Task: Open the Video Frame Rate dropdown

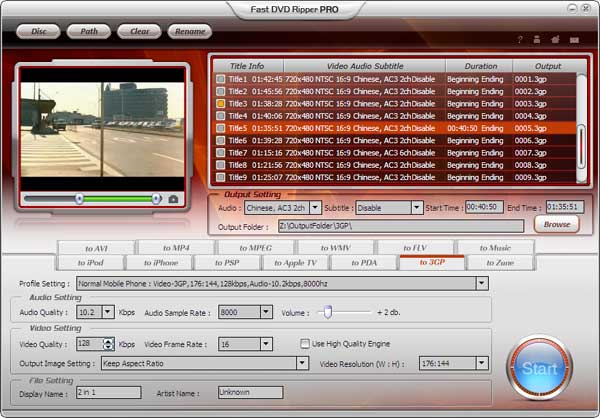Action: point(266,344)
